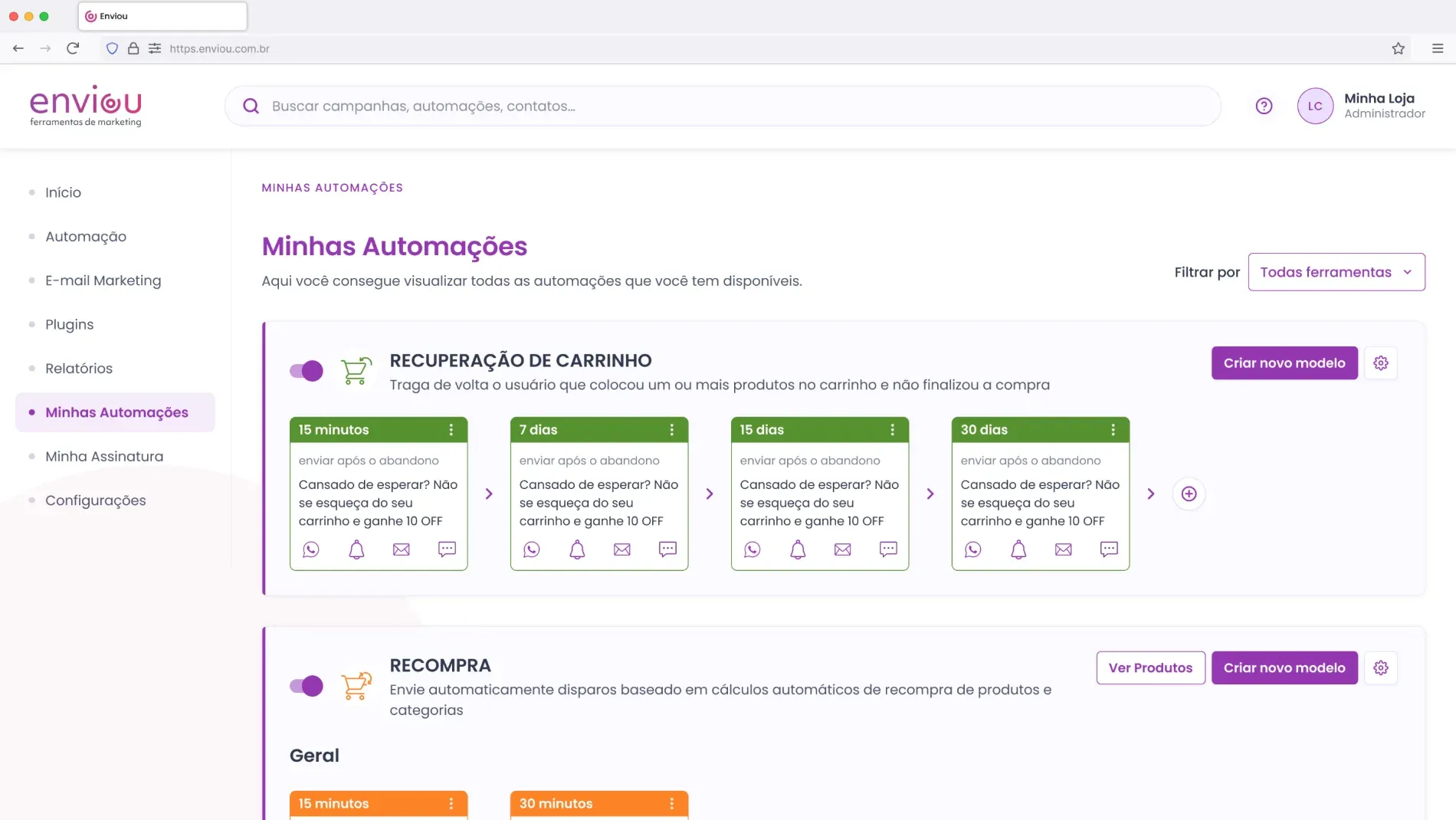Toggle off the Recompra automation
1456x820 pixels.
(x=307, y=686)
